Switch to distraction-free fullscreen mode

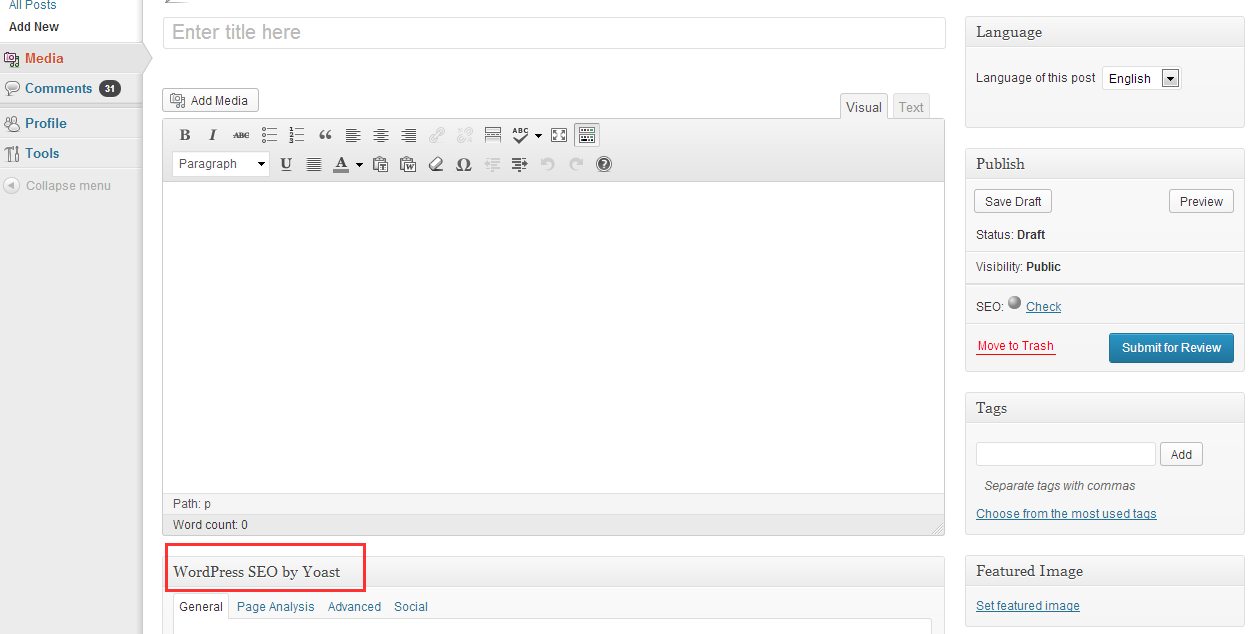point(559,135)
